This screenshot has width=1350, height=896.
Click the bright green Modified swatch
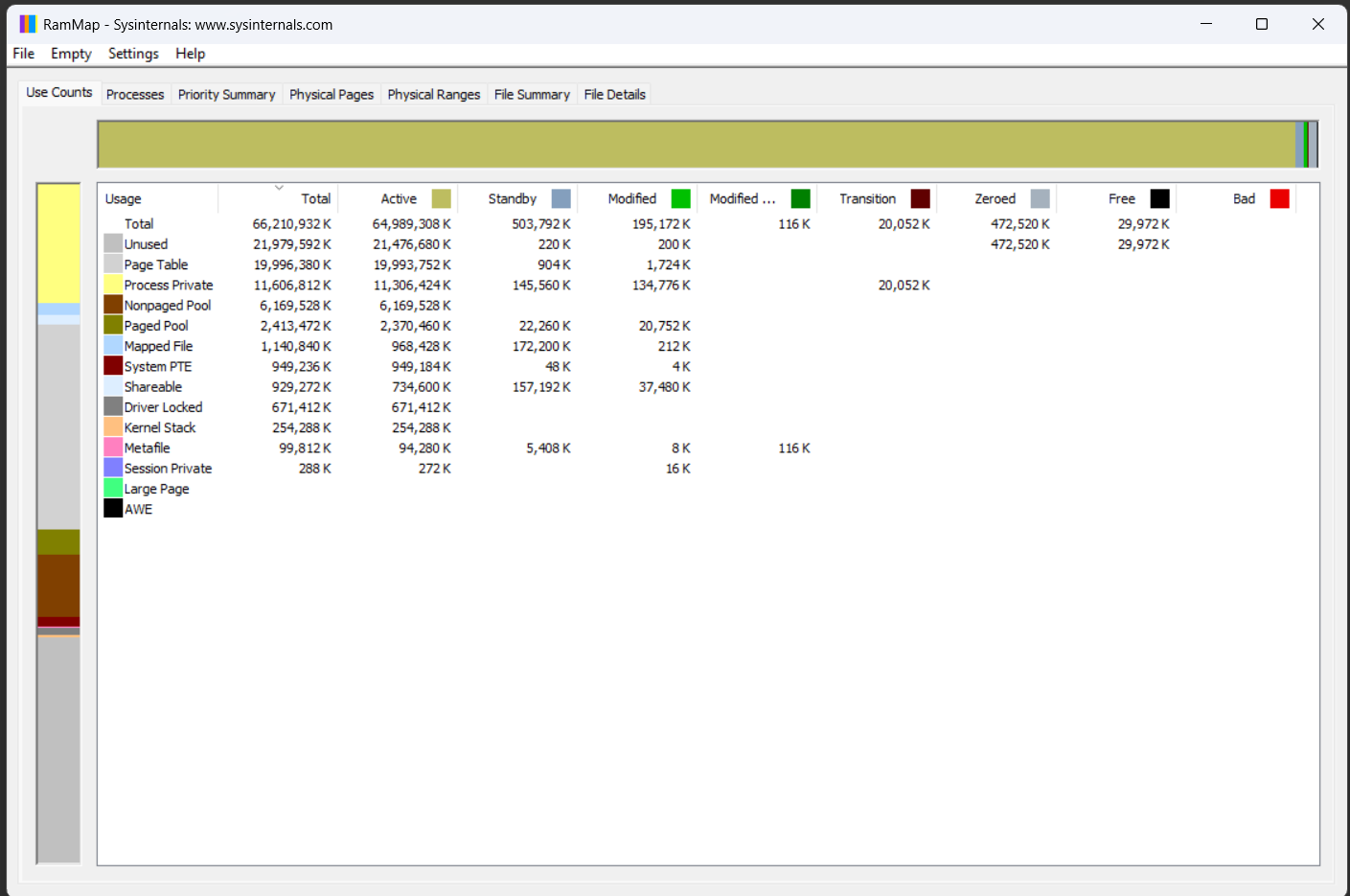[x=681, y=198]
